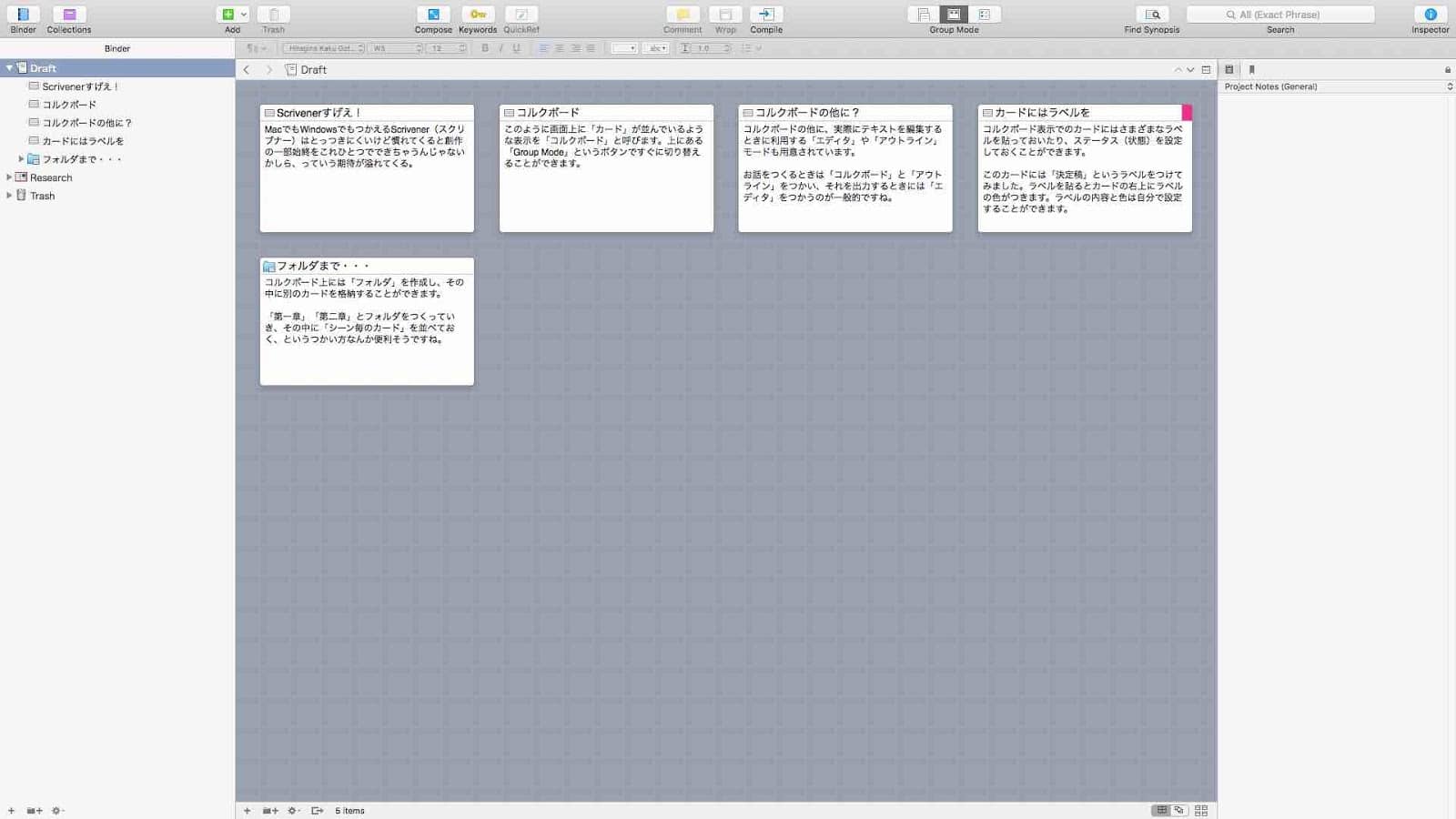Open Compose full-screen writing mode
Viewport: 1456px width, 819px height.
[433, 15]
